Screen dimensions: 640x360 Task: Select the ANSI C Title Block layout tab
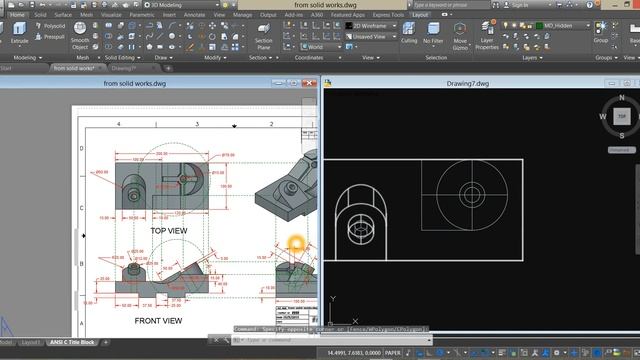(72, 342)
